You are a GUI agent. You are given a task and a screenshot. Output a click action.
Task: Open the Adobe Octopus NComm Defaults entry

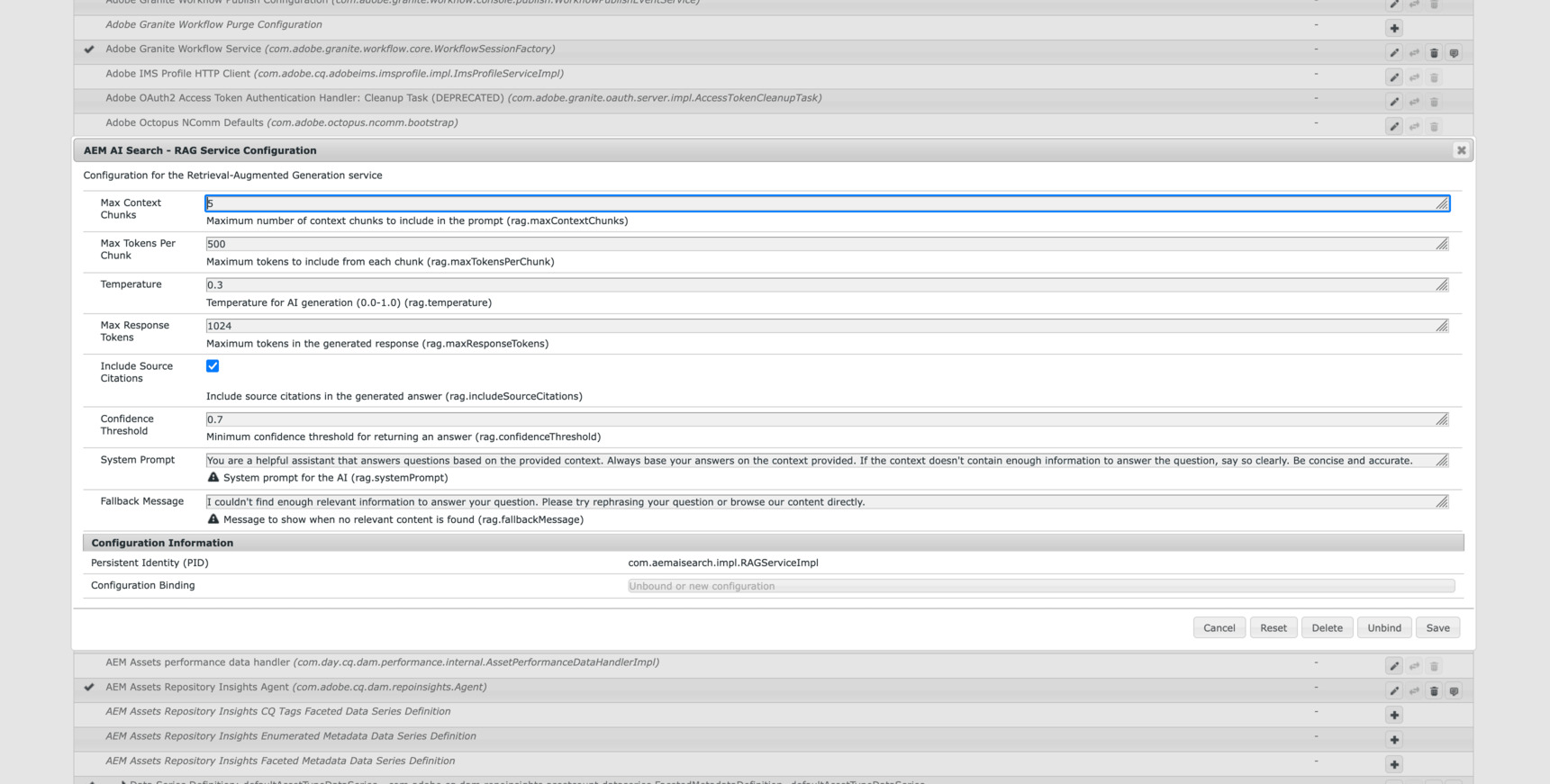pos(281,122)
